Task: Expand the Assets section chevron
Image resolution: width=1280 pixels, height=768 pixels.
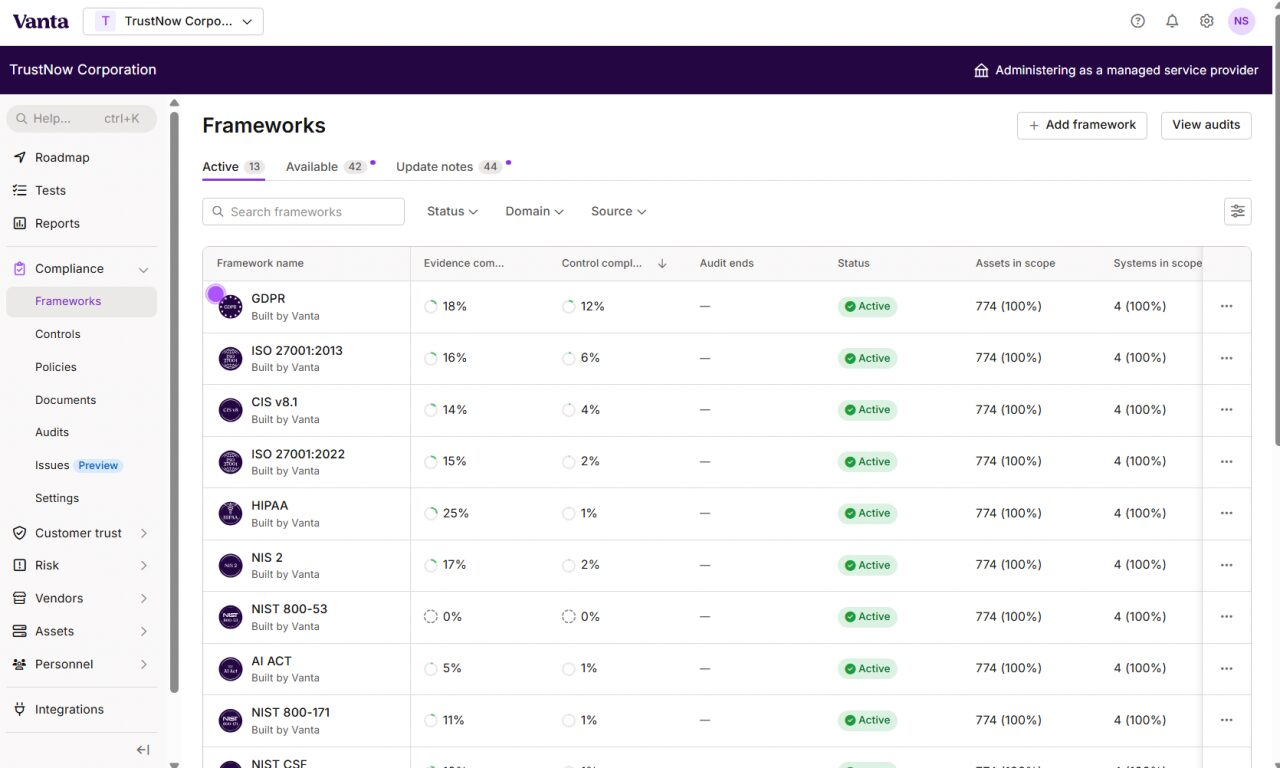Action: [x=143, y=631]
